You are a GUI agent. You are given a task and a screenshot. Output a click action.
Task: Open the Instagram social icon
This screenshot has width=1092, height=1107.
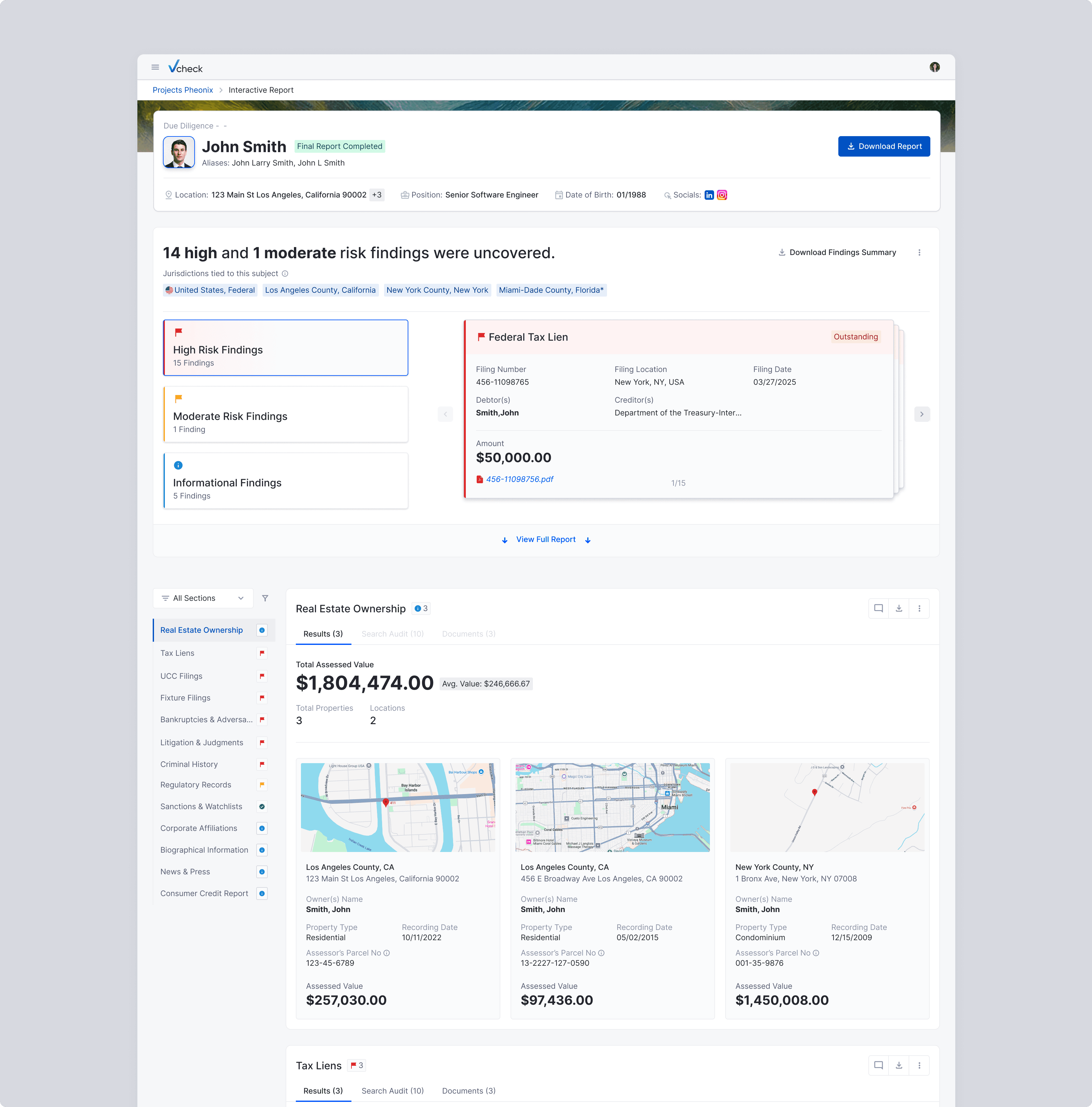coord(722,195)
